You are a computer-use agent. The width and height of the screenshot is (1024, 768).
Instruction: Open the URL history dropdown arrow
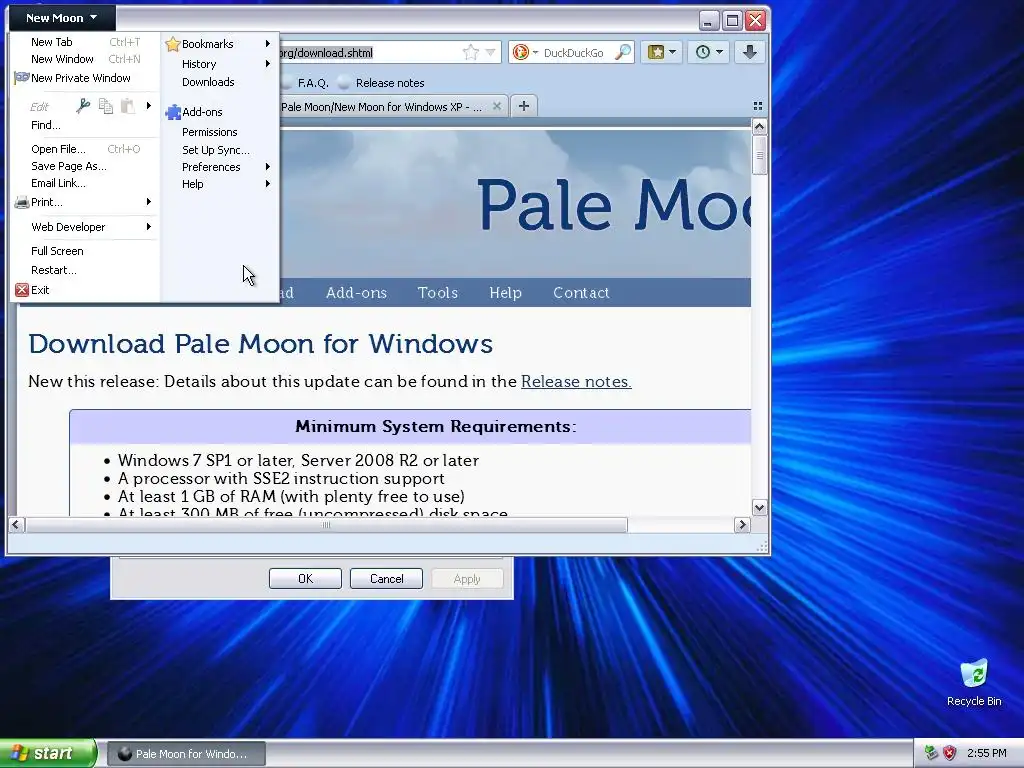[x=490, y=52]
